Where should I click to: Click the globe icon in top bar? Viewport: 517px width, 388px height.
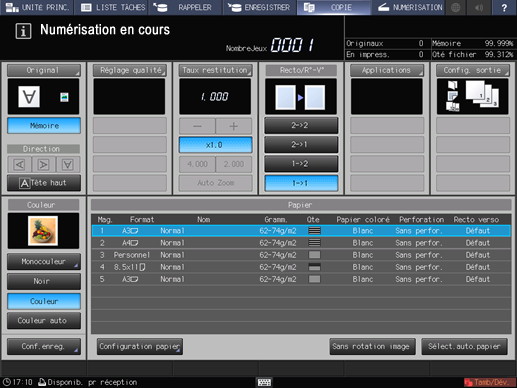tap(456, 7)
